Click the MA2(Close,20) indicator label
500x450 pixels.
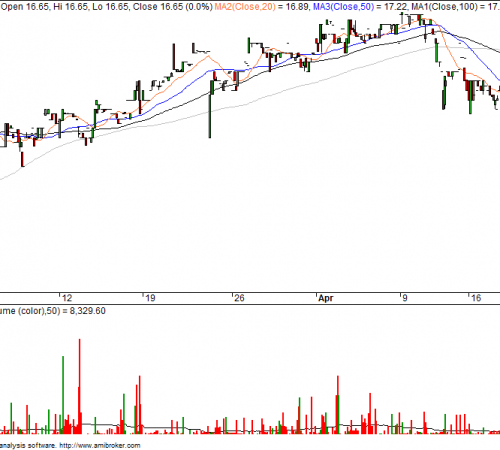(245, 6)
